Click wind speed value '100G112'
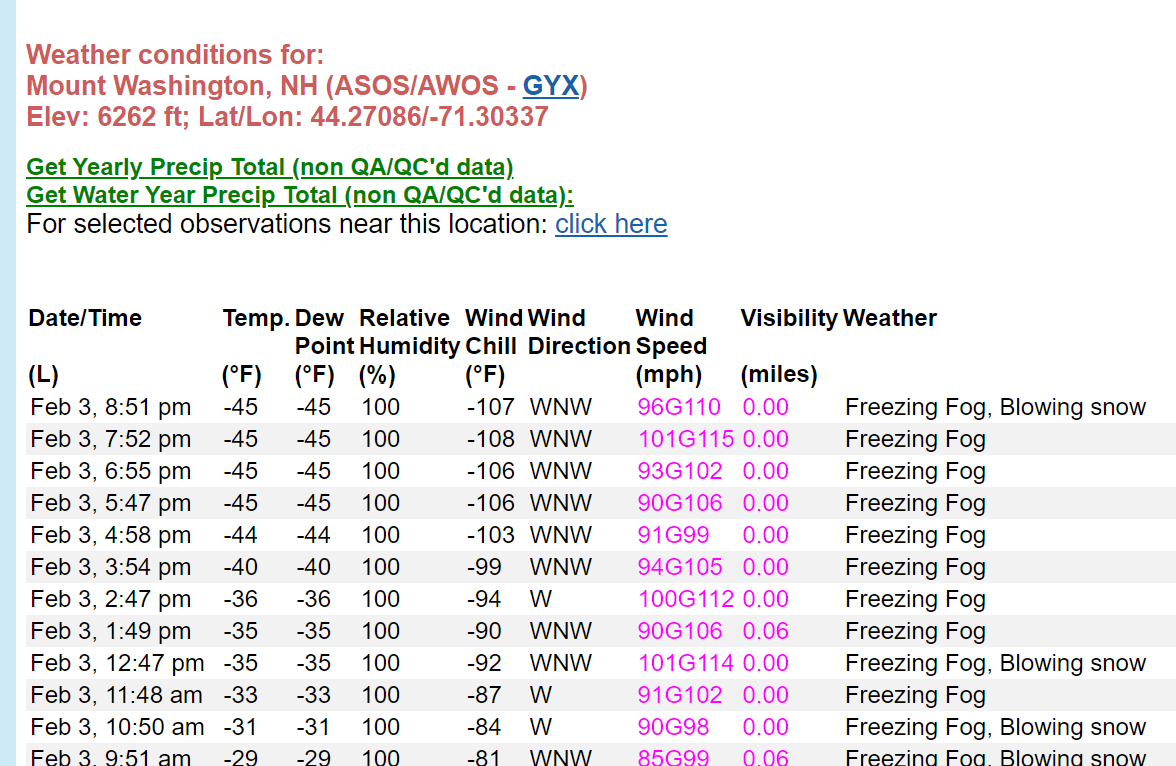This screenshot has width=1176, height=766. pos(686,599)
